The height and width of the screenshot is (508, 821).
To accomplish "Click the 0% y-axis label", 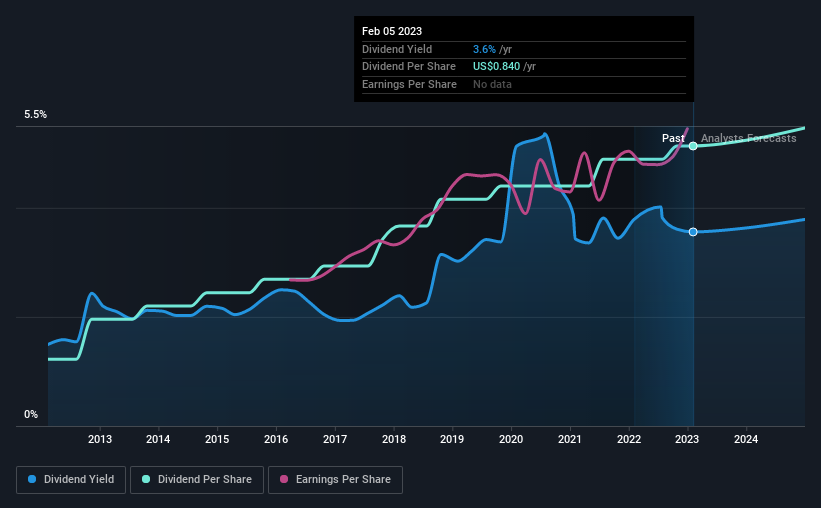I will [31, 415].
